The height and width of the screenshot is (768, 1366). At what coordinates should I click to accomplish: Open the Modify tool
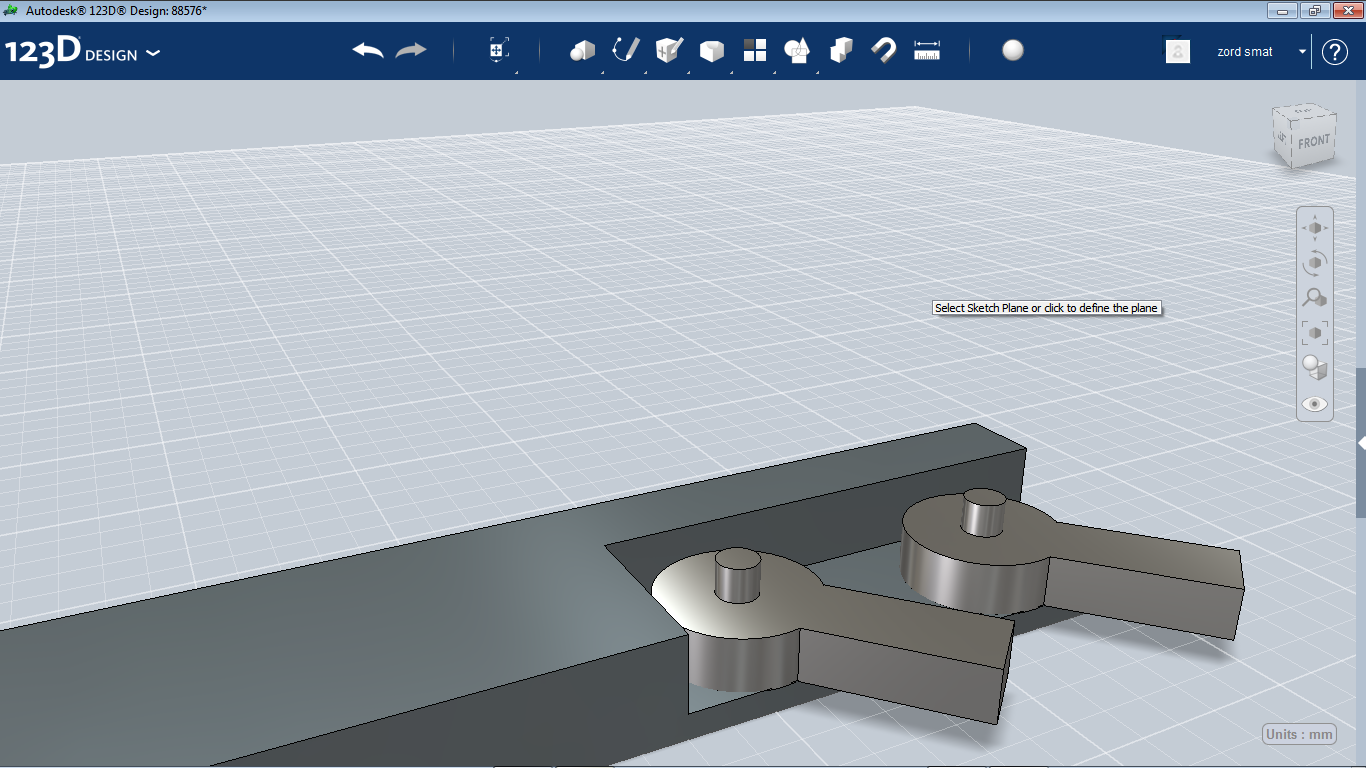click(x=712, y=51)
